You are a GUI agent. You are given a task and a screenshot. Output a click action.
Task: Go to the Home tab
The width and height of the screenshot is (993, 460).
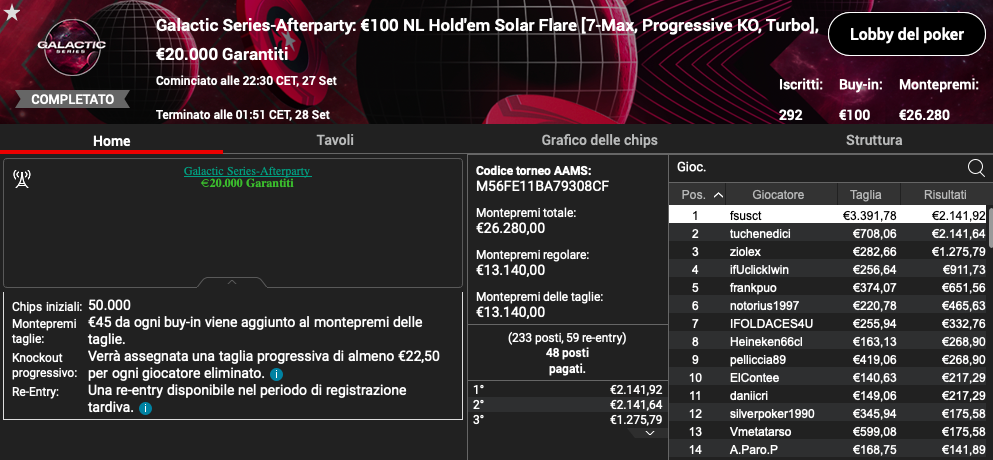coord(112,141)
